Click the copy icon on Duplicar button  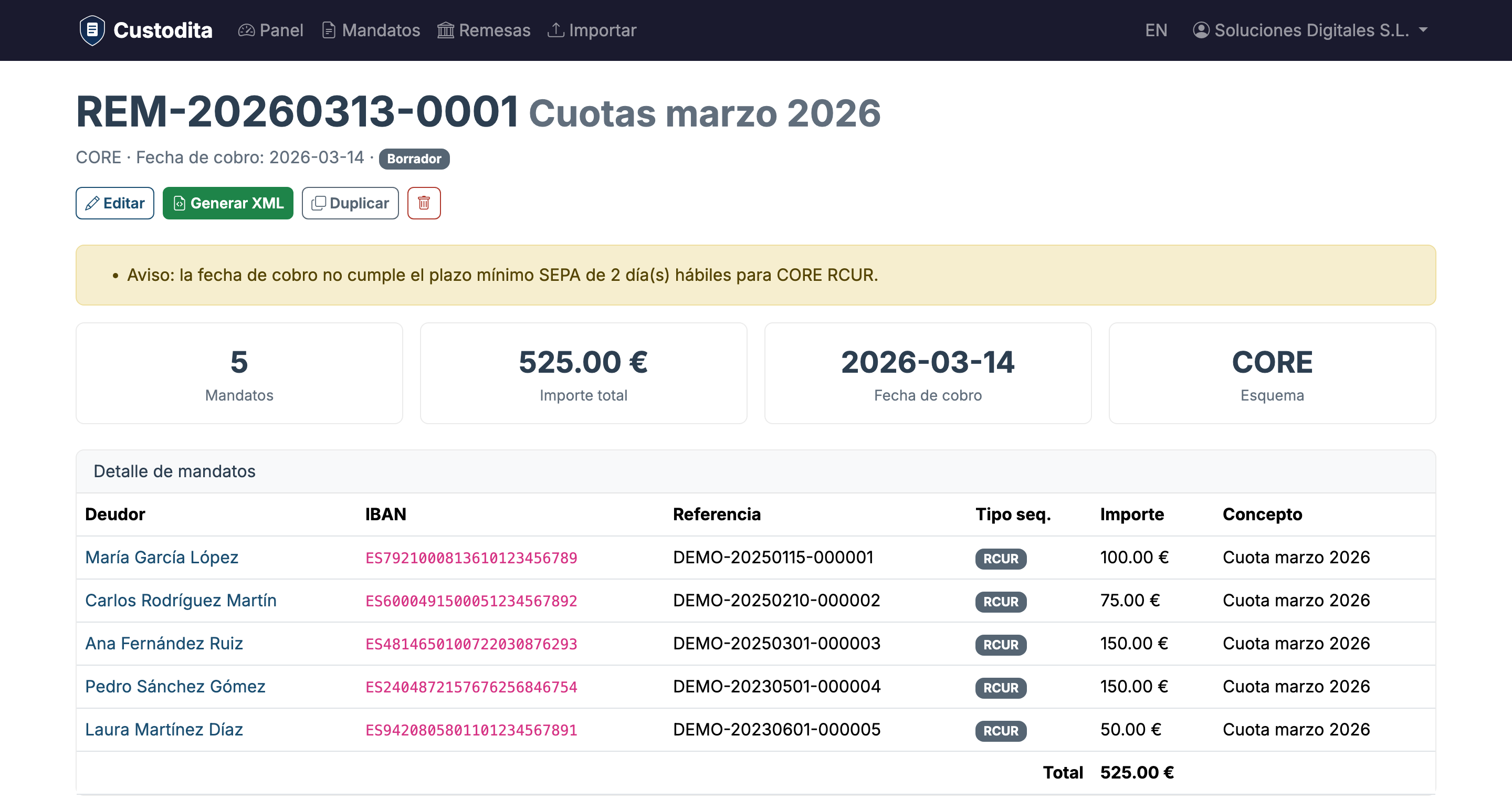tap(319, 203)
